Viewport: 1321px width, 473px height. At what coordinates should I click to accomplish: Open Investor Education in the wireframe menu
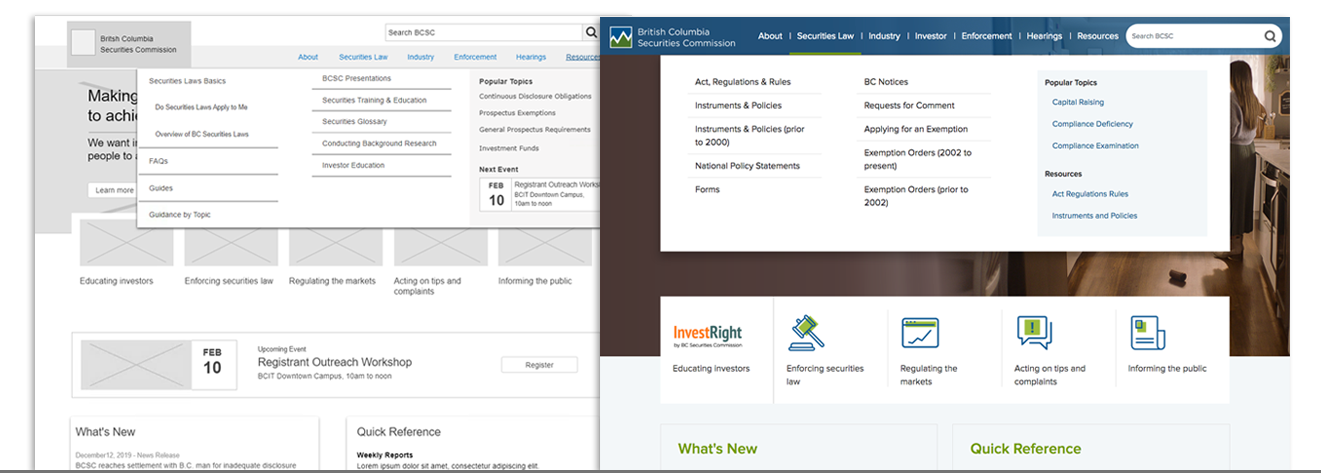pos(353,165)
